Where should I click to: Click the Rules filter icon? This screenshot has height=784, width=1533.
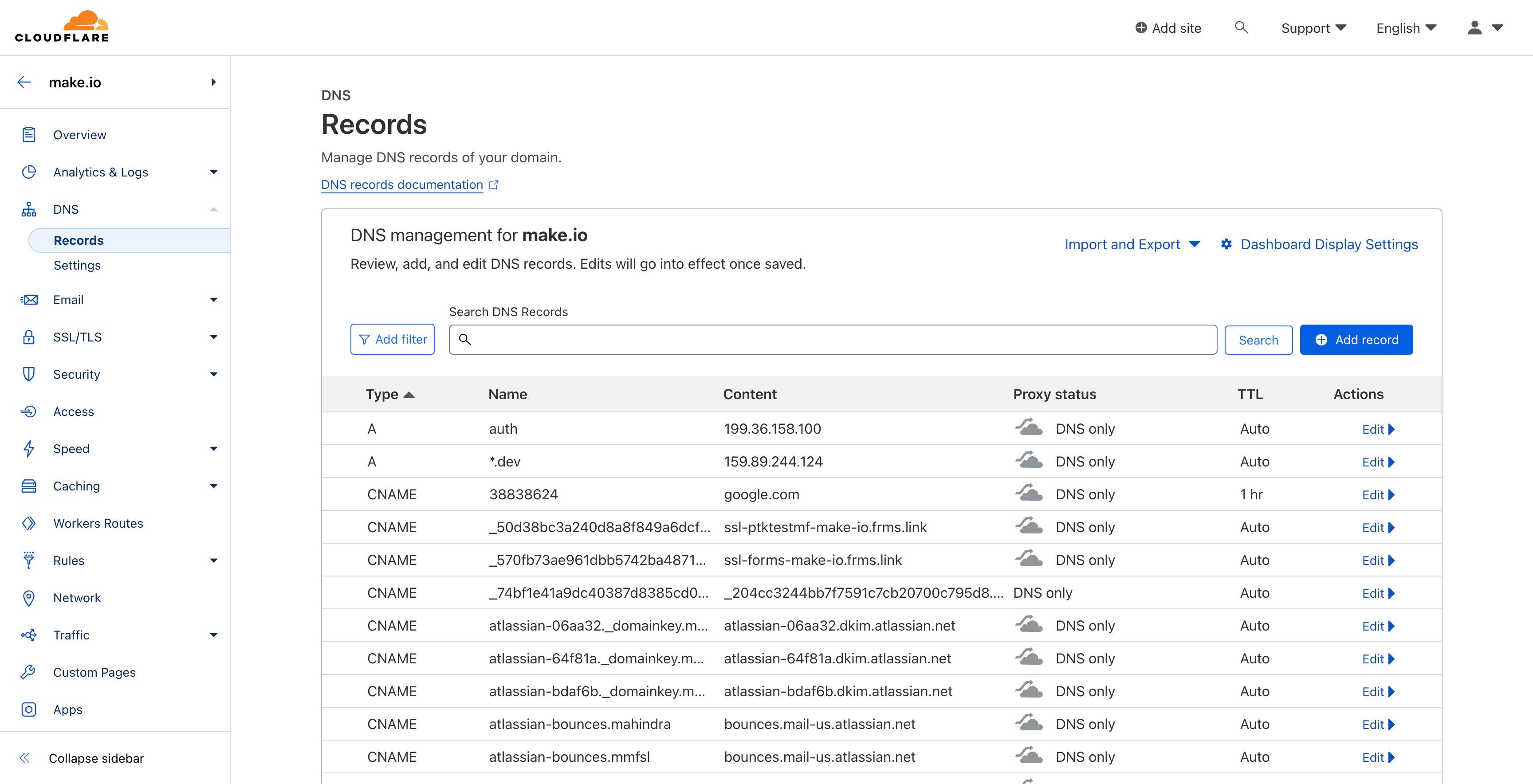pos(28,561)
